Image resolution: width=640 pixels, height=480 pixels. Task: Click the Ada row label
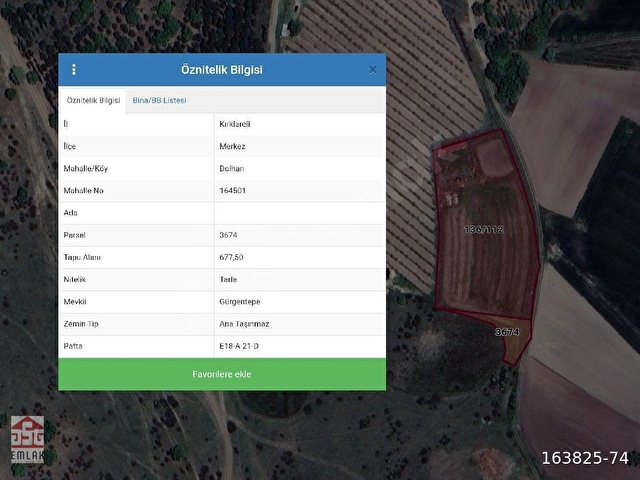pos(70,213)
